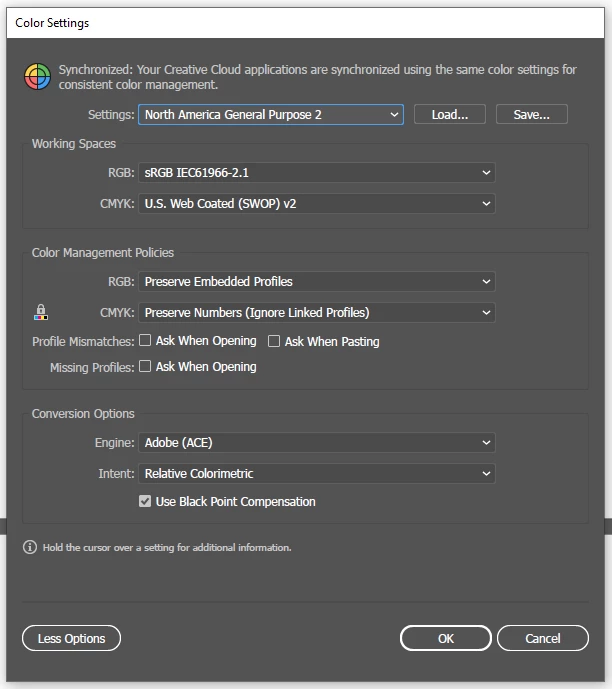The image size is (612, 689).
Task: Click the Settings label
Action: pyautogui.click(x=111, y=115)
